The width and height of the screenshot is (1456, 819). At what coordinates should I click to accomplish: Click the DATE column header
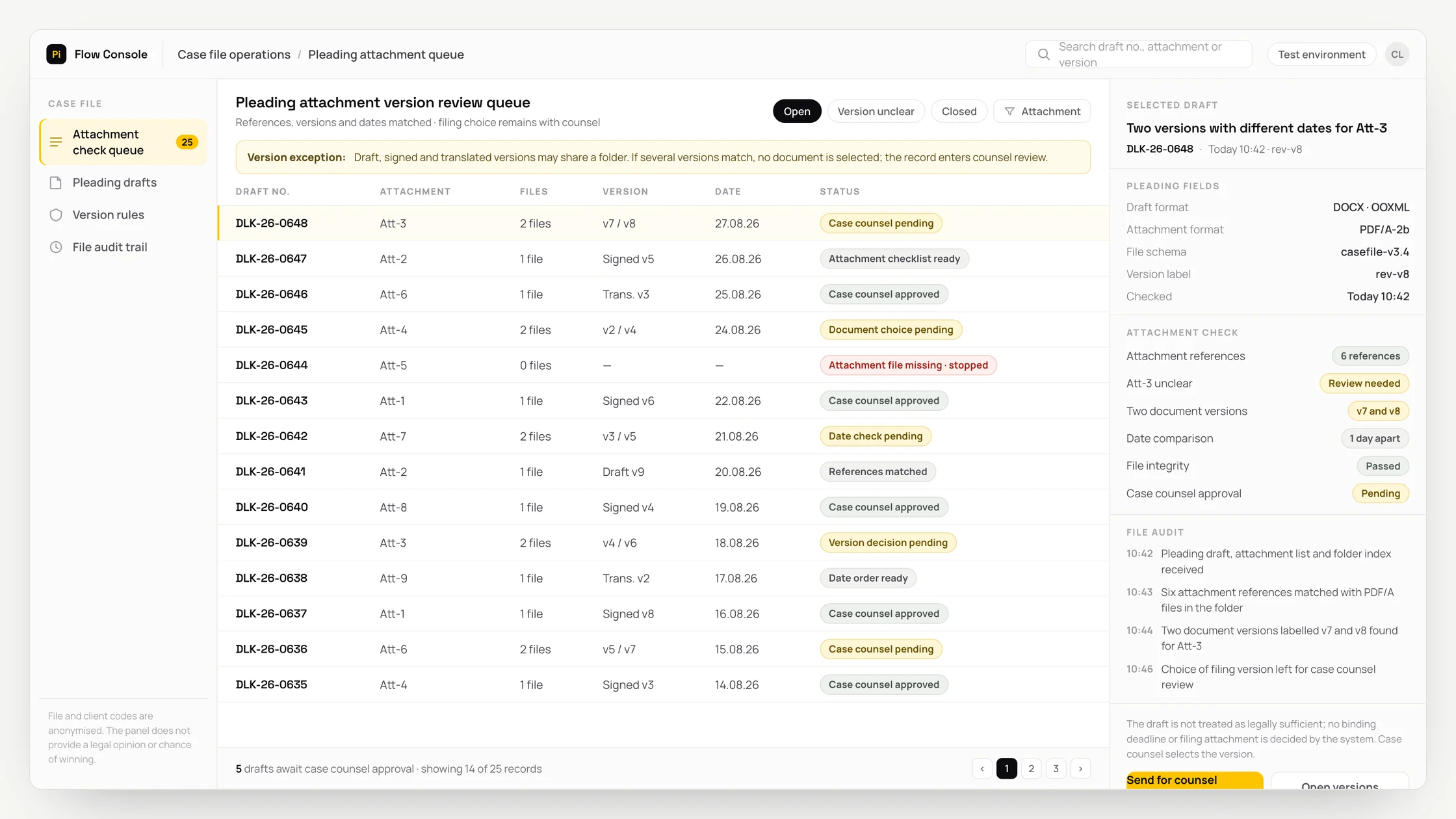[727, 192]
